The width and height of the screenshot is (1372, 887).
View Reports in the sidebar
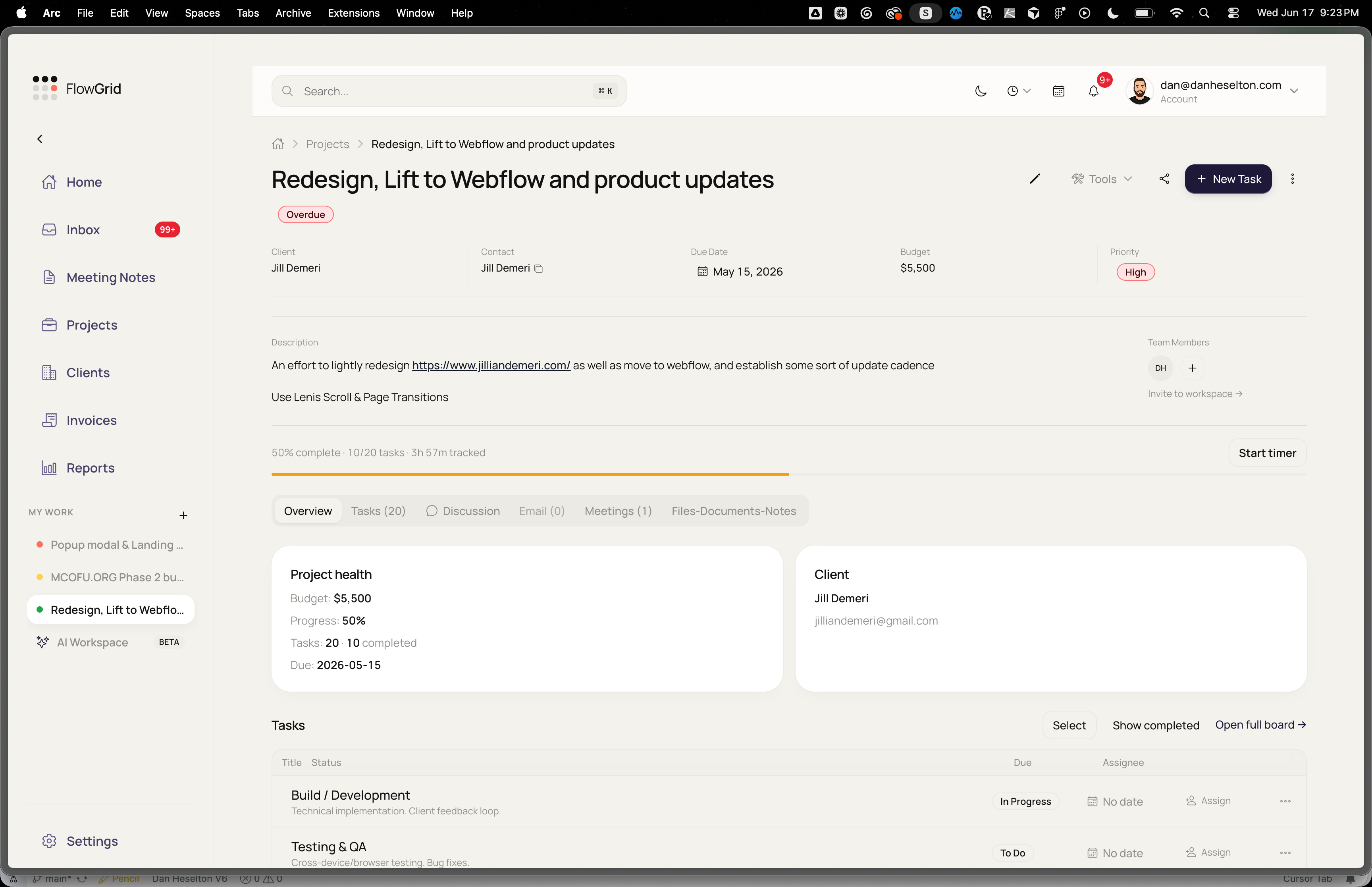coord(91,468)
